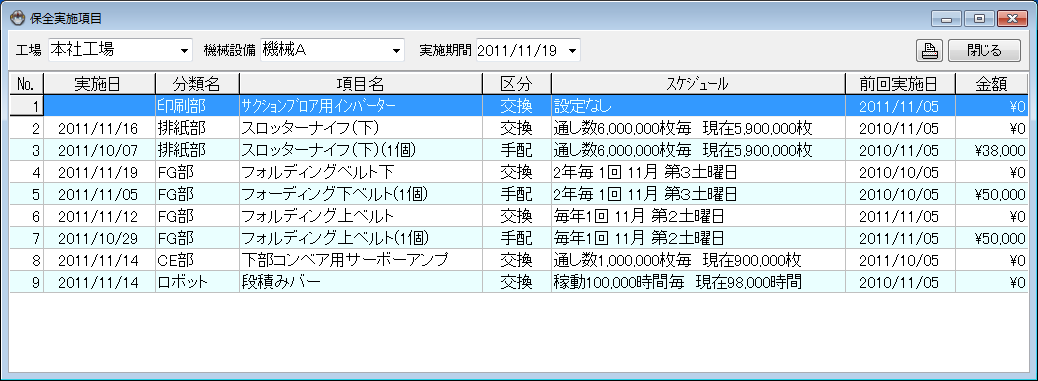
Task: Click the 金額 column header
Action: (x=991, y=84)
